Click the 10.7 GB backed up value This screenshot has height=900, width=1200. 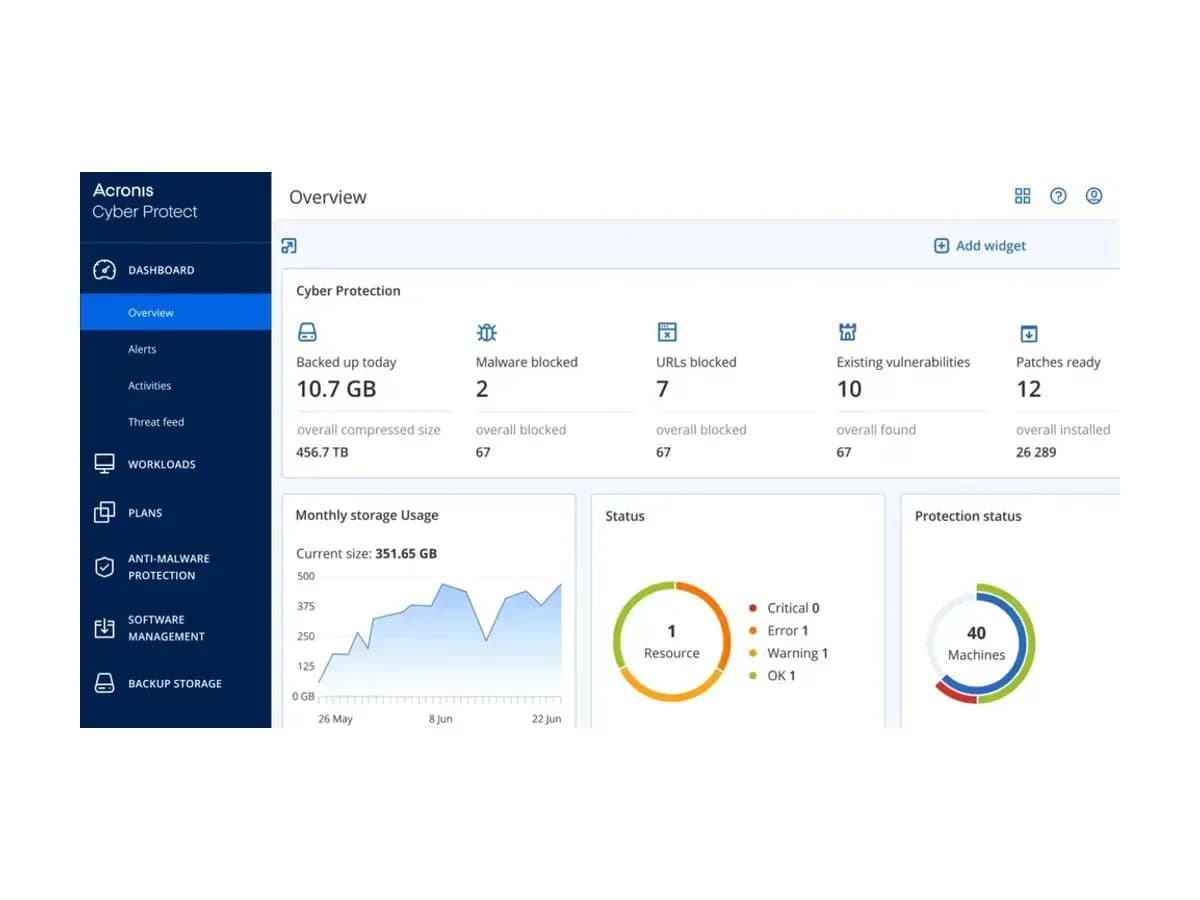coord(336,389)
